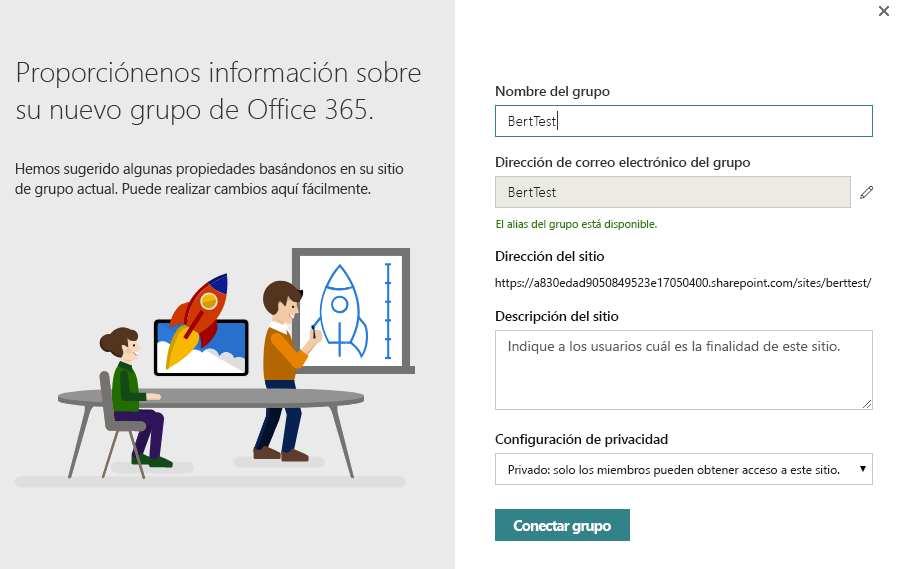Viewport: 904px width, 569px height.
Task: Click the main heading about Office 365 group
Action: point(218,90)
